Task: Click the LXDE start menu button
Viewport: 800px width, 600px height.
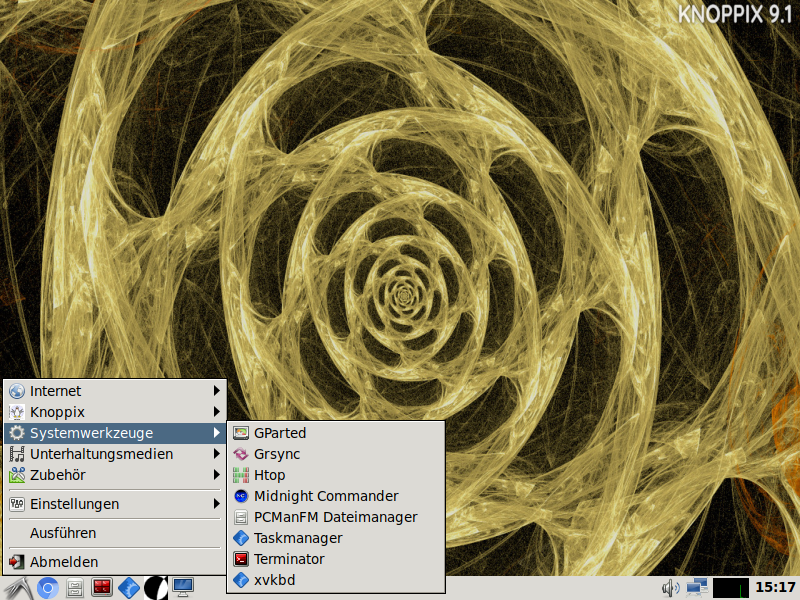Action: (16, 588)
